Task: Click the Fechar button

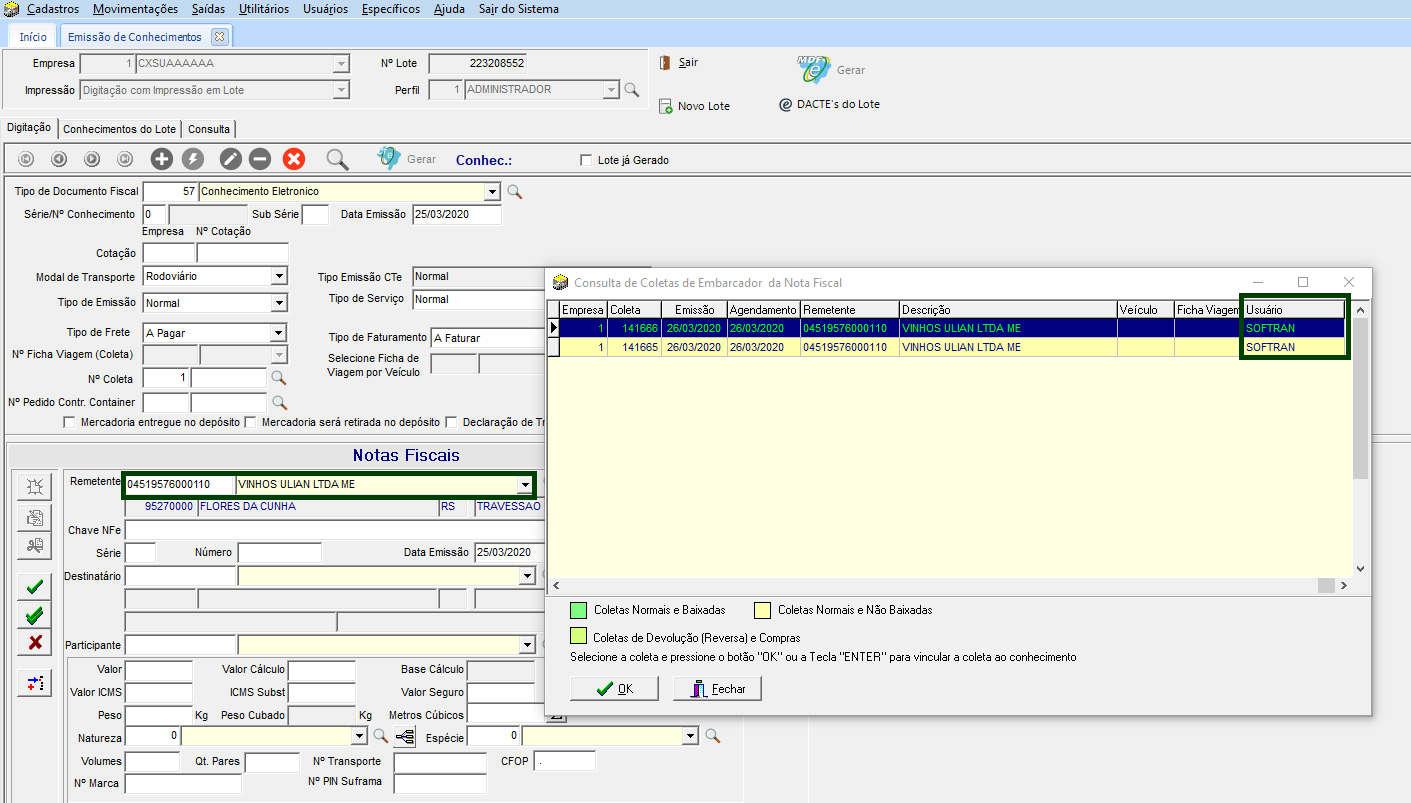Action: [x=718, y=689]
